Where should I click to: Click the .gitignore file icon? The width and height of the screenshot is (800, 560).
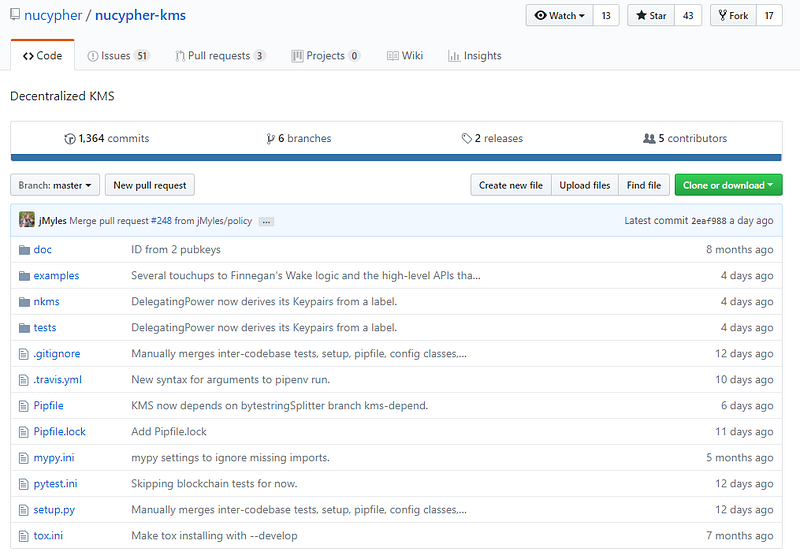pyautogui.click(x=23, y=354)
